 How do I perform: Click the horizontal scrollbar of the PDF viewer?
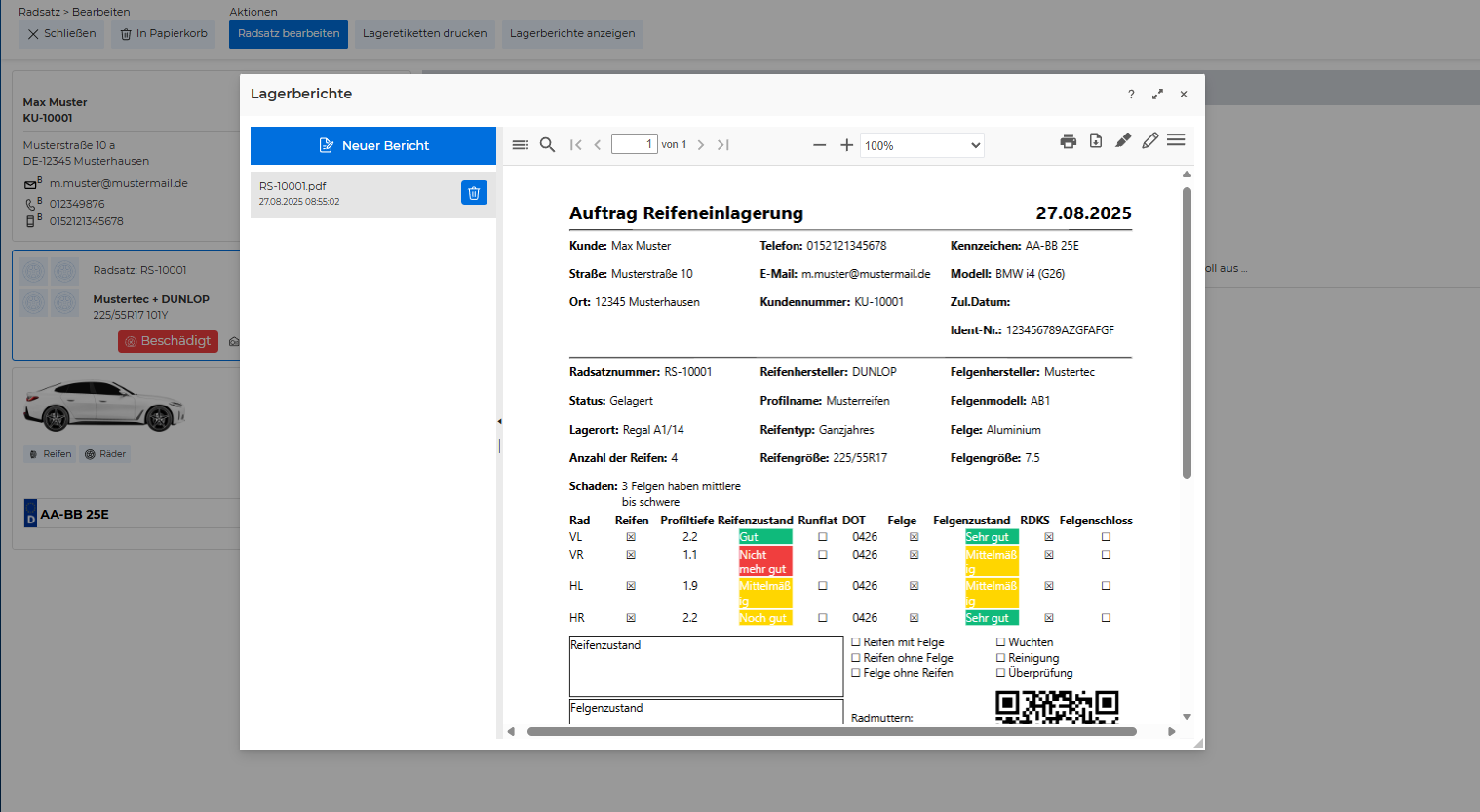pyautogui.click(x=832, y=731)
